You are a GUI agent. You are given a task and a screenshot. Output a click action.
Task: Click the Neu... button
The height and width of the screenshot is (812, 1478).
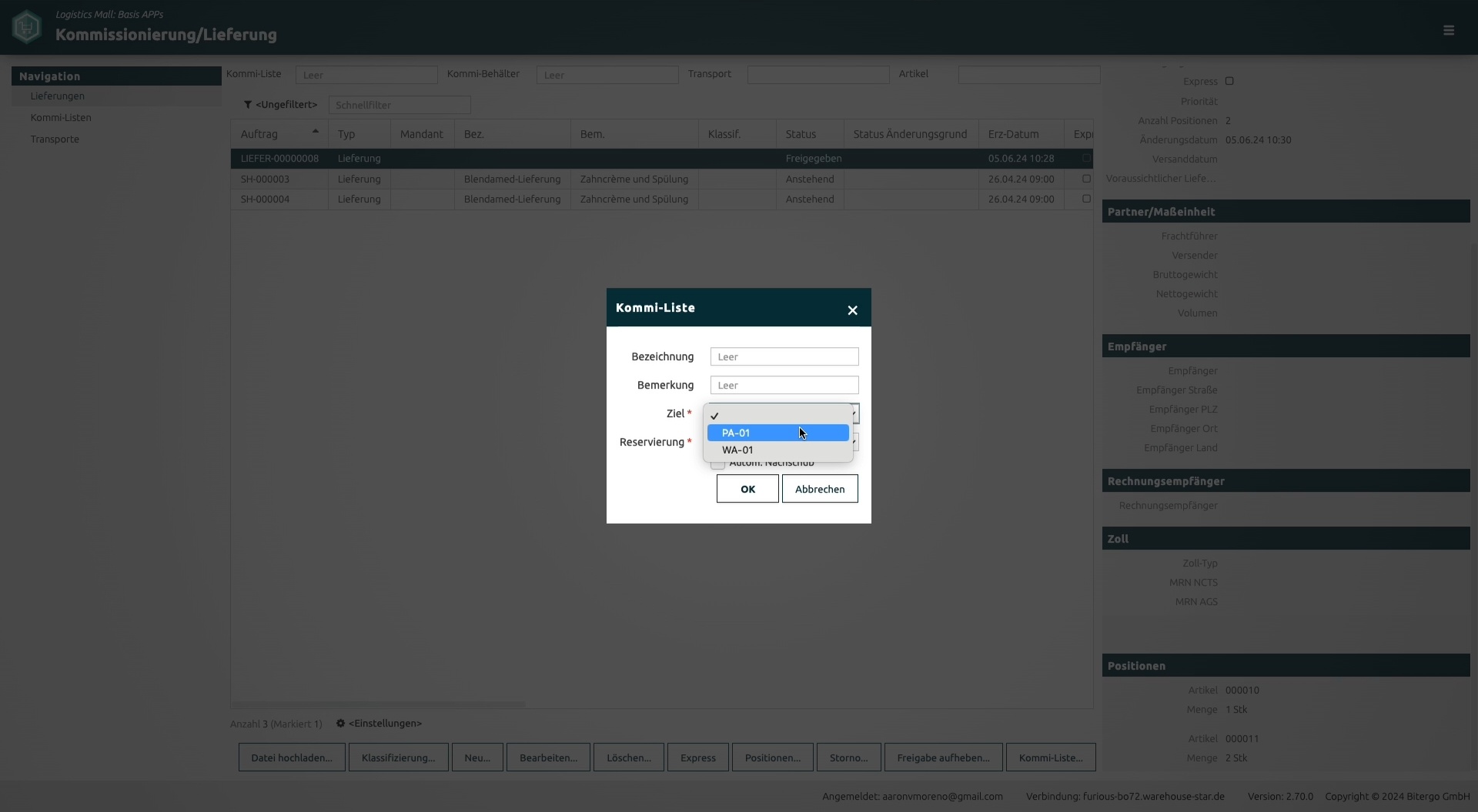tap(477, 757)
